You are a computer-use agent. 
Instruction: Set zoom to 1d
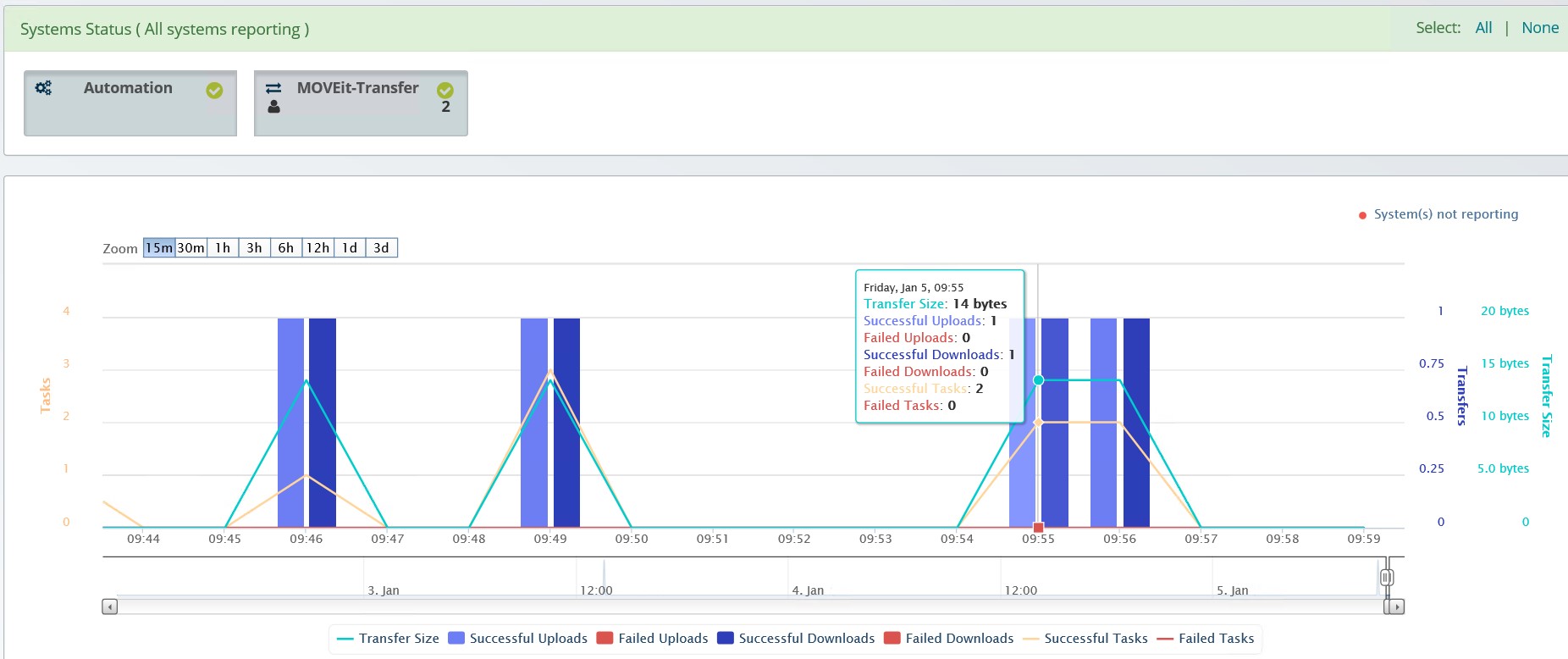[350, 247]
